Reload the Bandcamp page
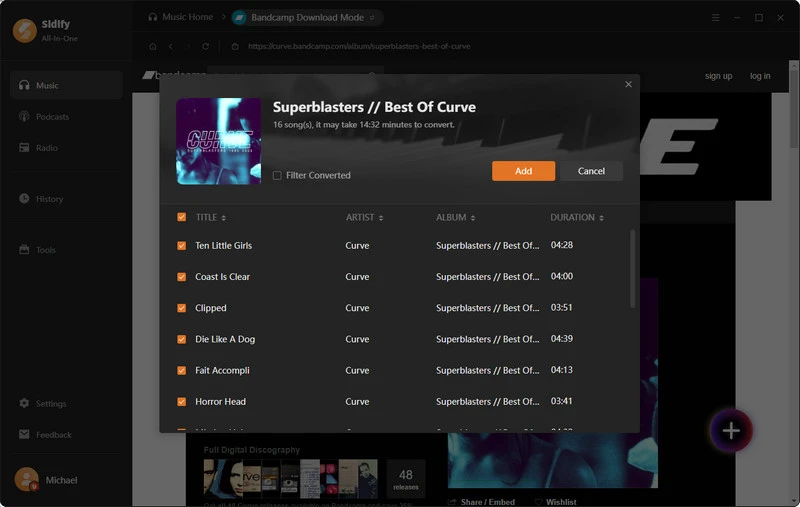800x507 pixels. coord(205,46)
